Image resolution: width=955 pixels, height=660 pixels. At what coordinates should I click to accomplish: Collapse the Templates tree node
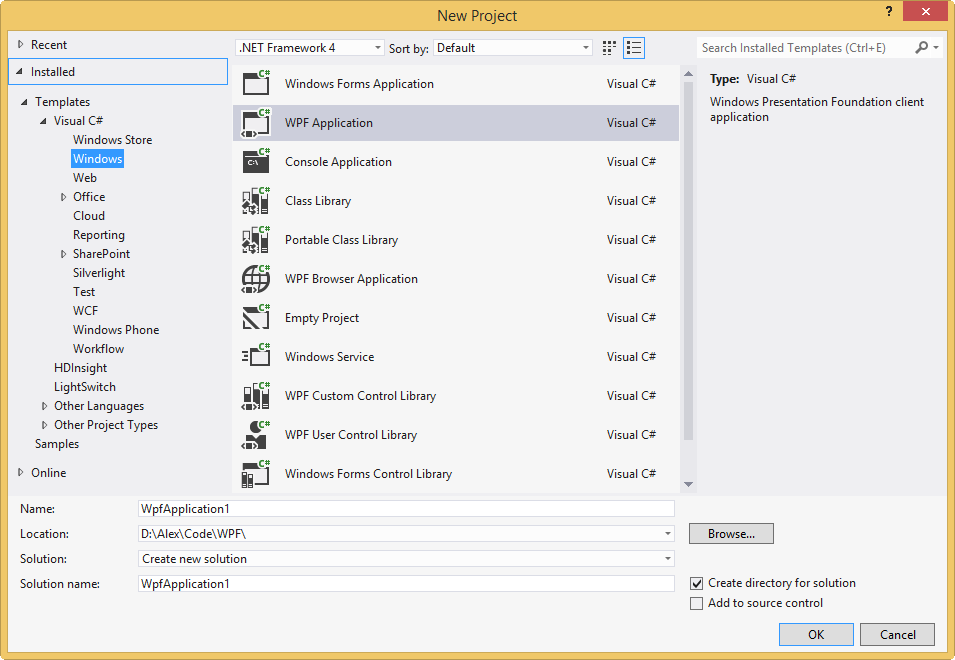(x=24, y=102)
